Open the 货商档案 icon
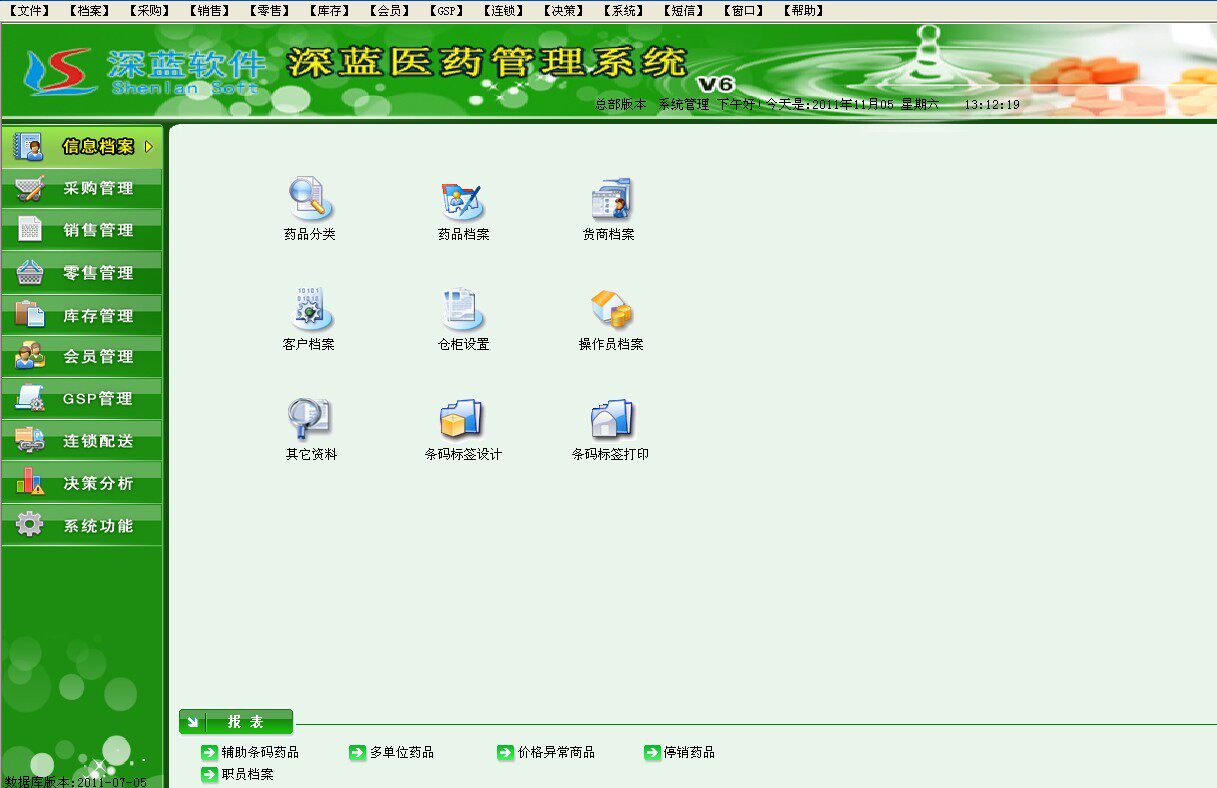Screen dimensions: 1217x788 tap(611, 199)
